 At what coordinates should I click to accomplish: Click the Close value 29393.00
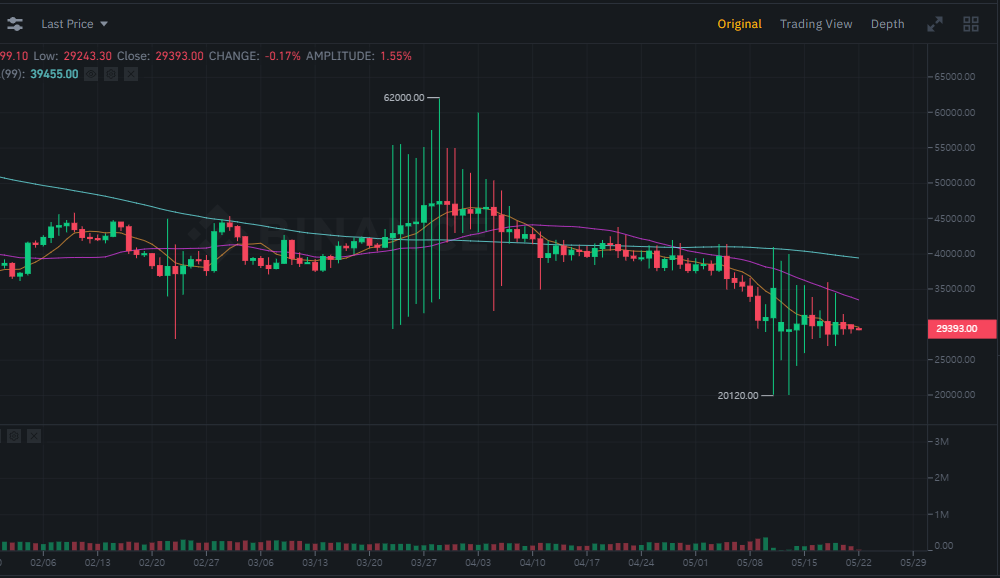point(179,56)
